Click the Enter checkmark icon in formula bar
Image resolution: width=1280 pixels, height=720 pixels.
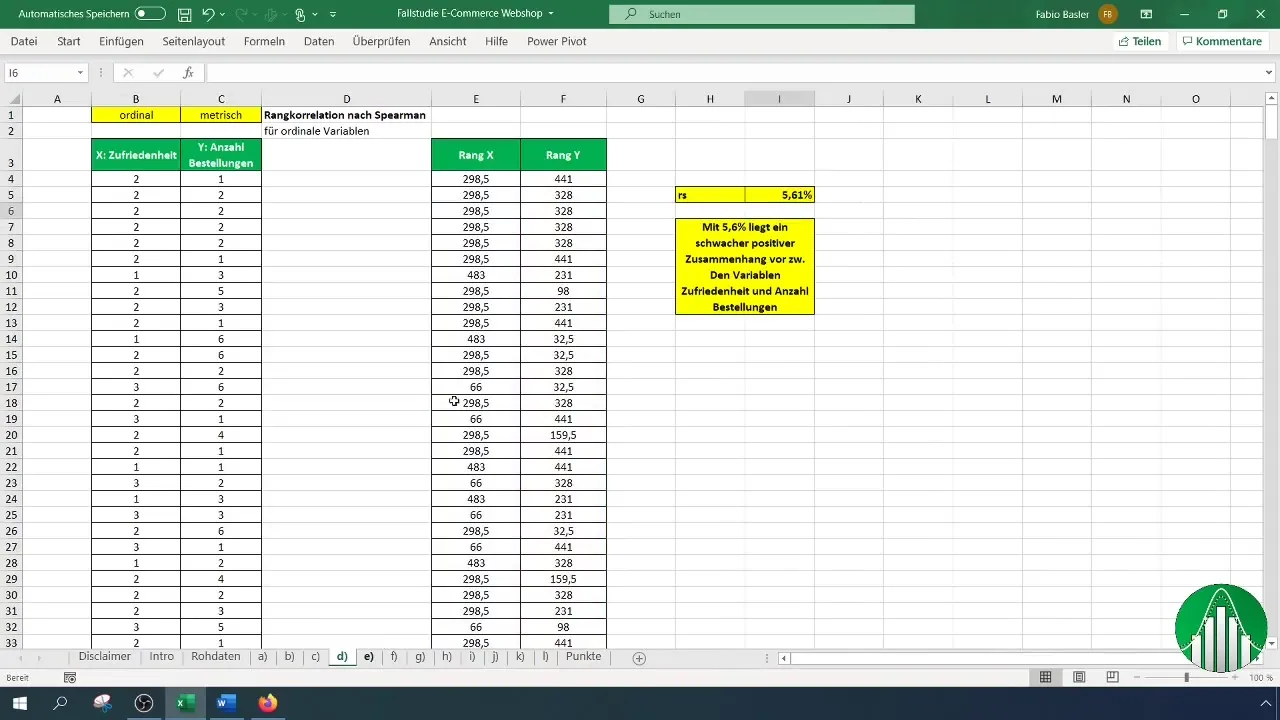pyautogui.click(x=158, y=73)
